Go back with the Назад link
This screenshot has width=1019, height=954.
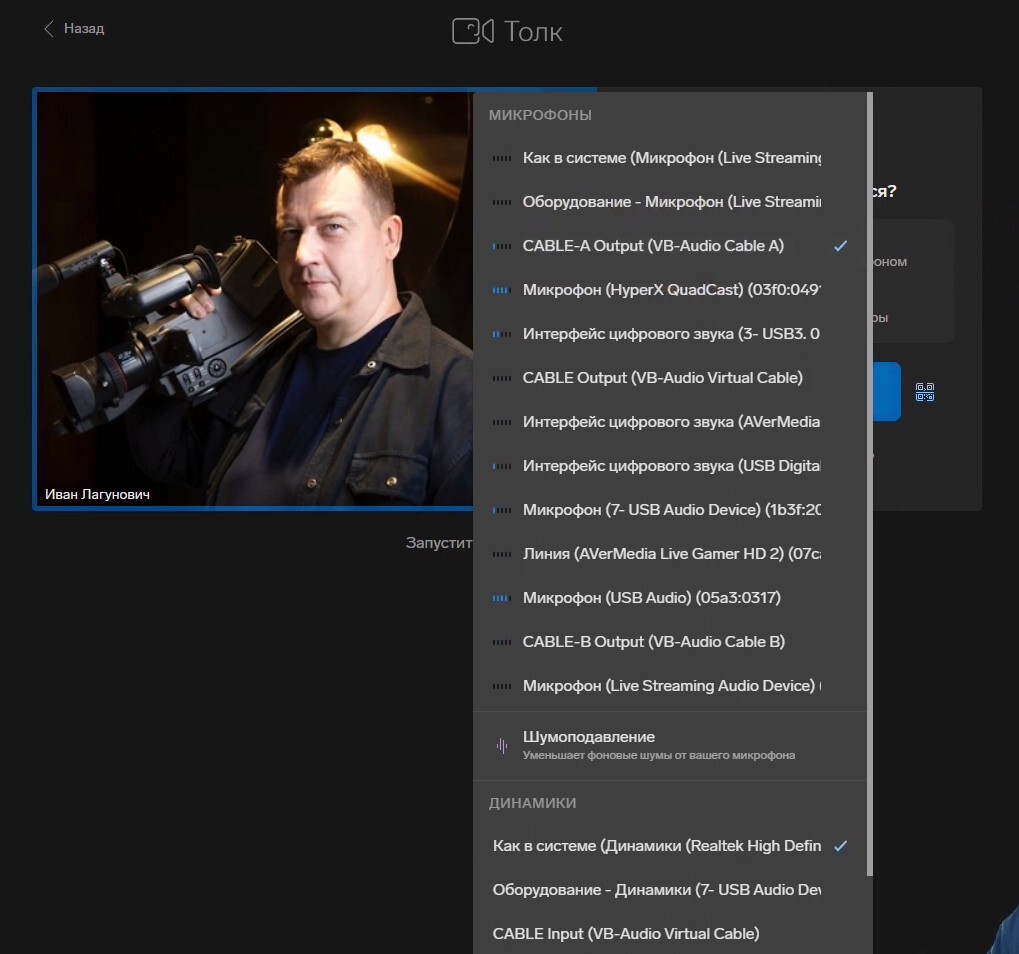[73, 29]
